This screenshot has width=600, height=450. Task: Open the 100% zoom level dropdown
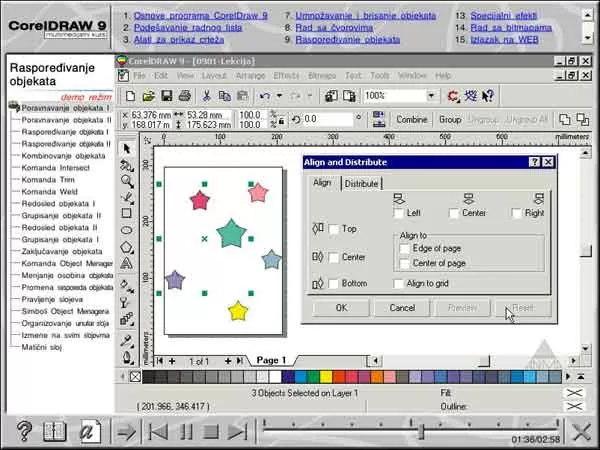(431, 96)
